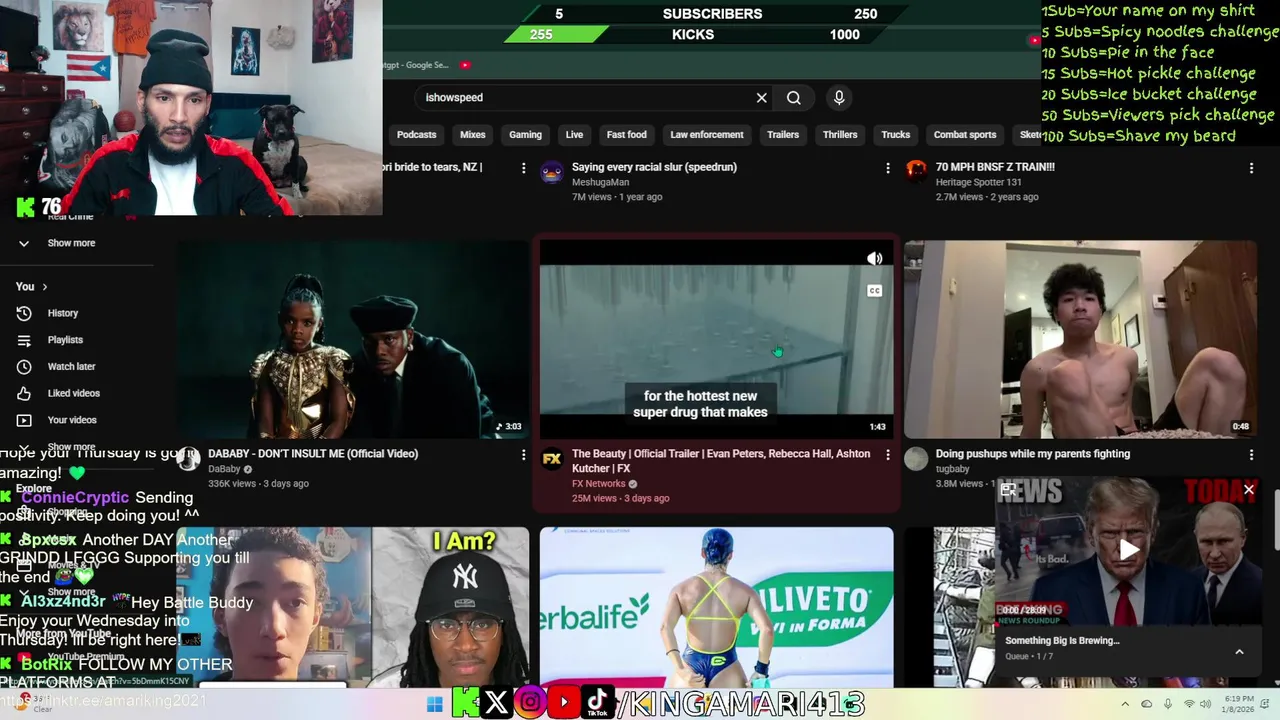This screenshot has width=1280, height=720.
Task: Open the MeshugaMan channel avatar
Action: (x=552, y=172)
